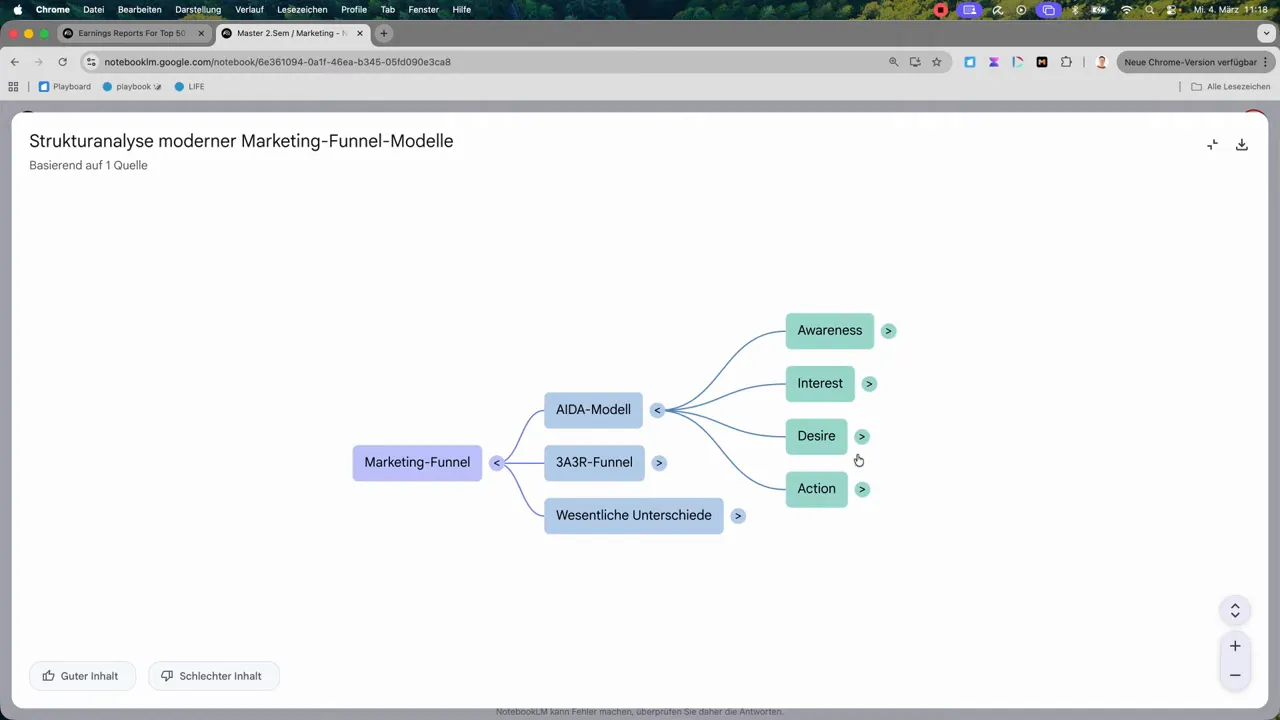Expand the Interest node children
This screenshot has width=1280, height=720.
click(869, 384)
